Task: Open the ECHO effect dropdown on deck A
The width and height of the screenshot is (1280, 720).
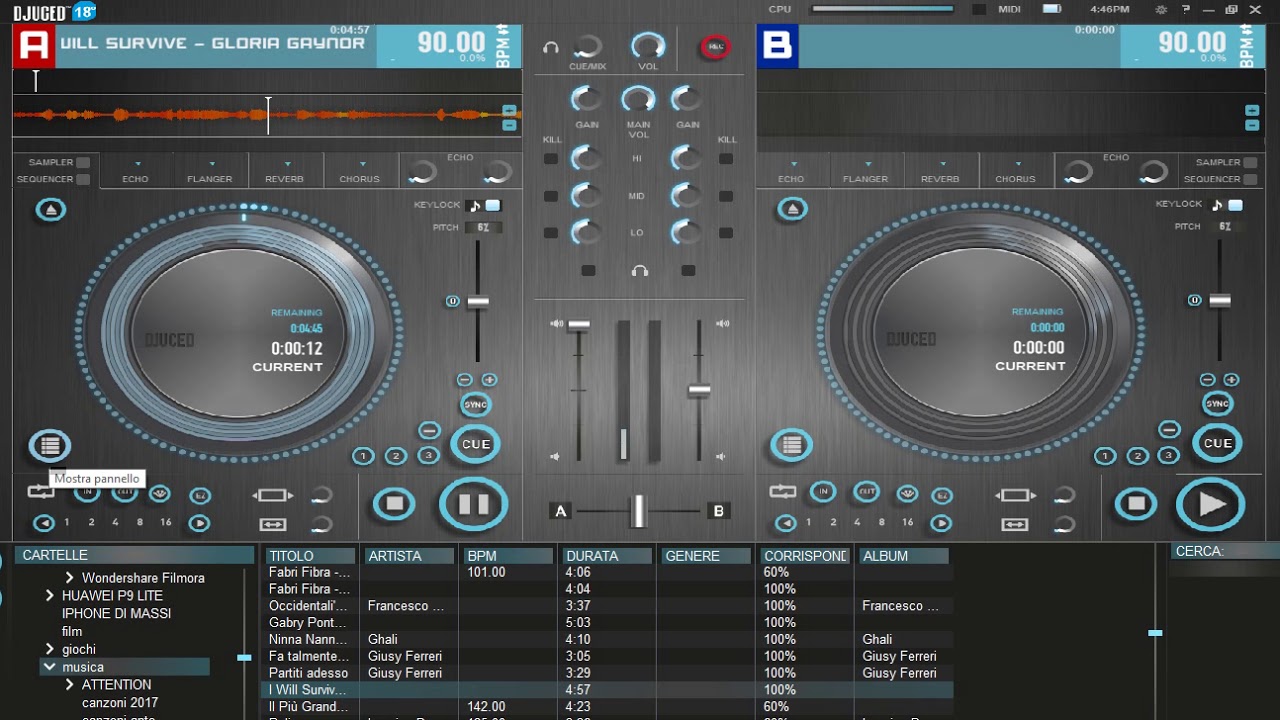Action: (136, 171)
